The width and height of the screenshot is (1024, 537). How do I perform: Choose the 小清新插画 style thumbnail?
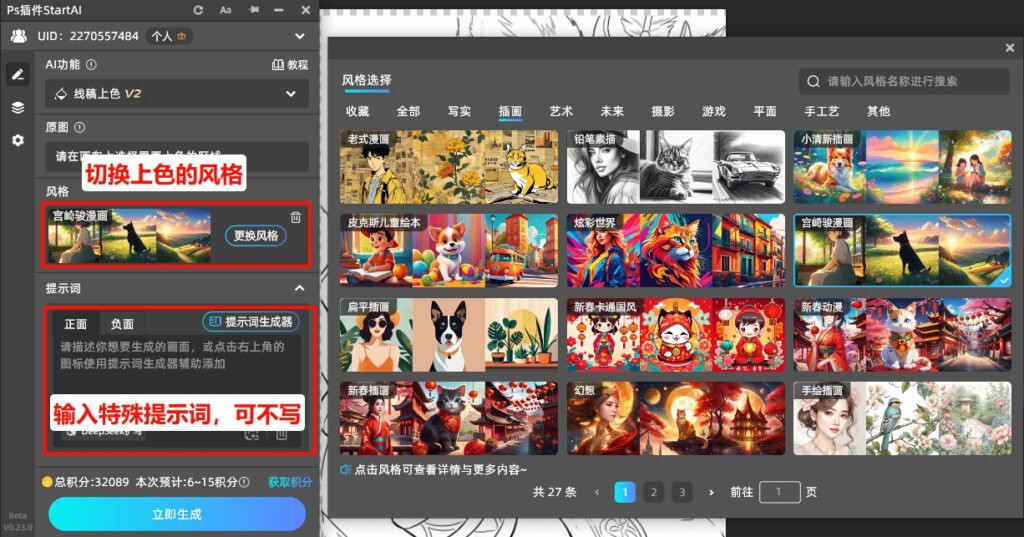click(903, 167)
